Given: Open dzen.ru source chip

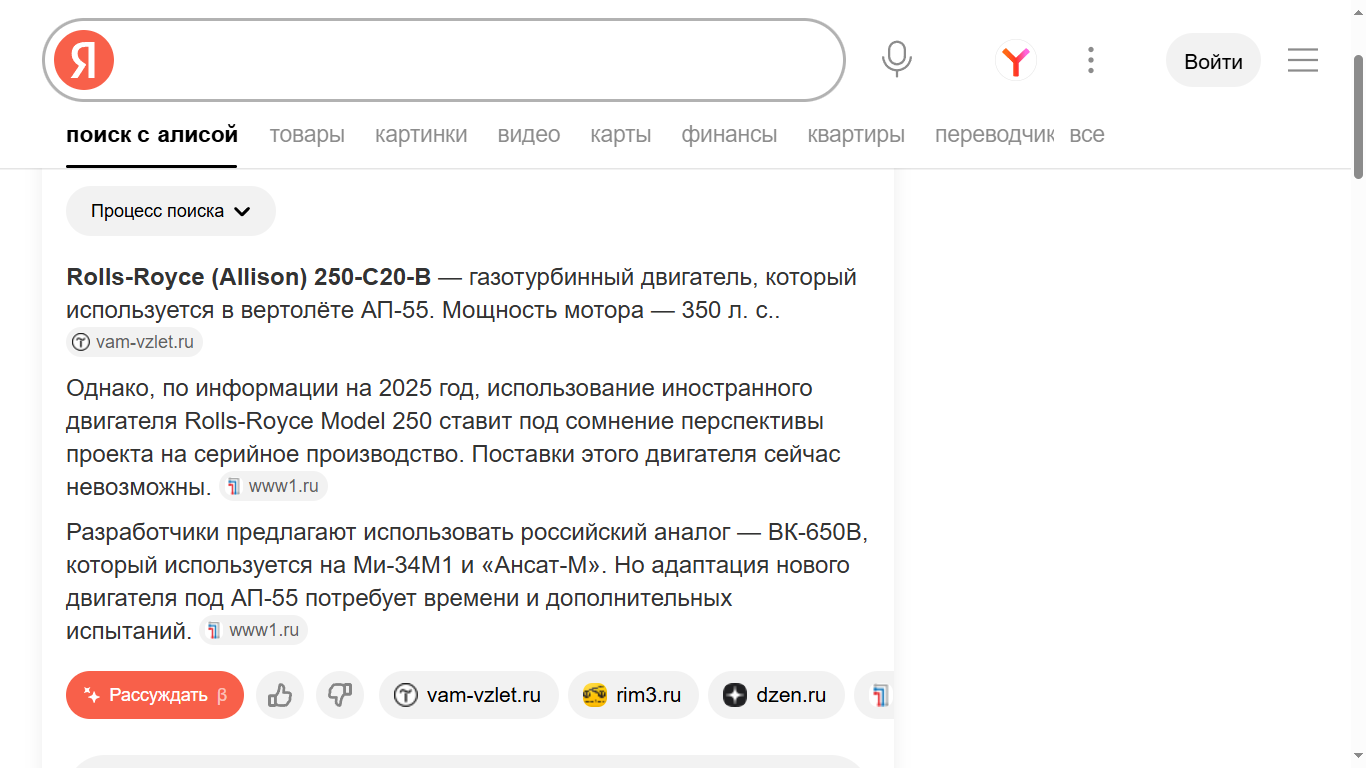Looking at the screenshot, I should click(x=776, y=695).
